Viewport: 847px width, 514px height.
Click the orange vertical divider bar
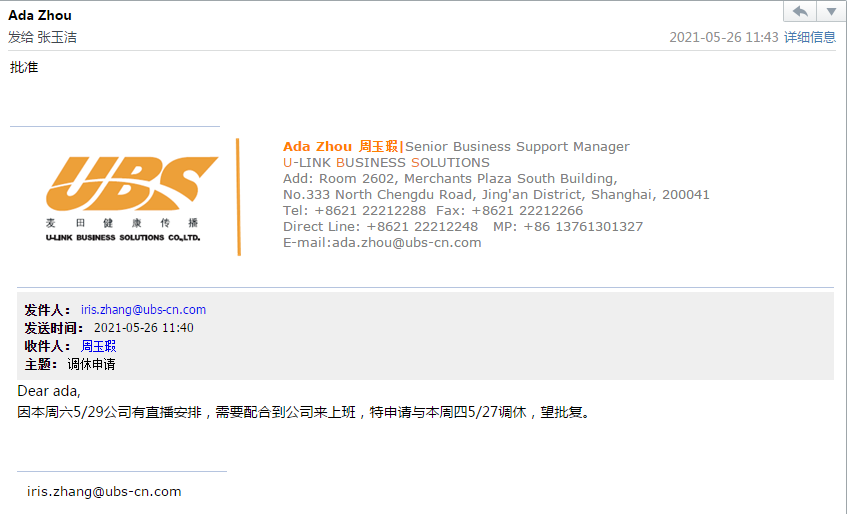tap(238, 197)
